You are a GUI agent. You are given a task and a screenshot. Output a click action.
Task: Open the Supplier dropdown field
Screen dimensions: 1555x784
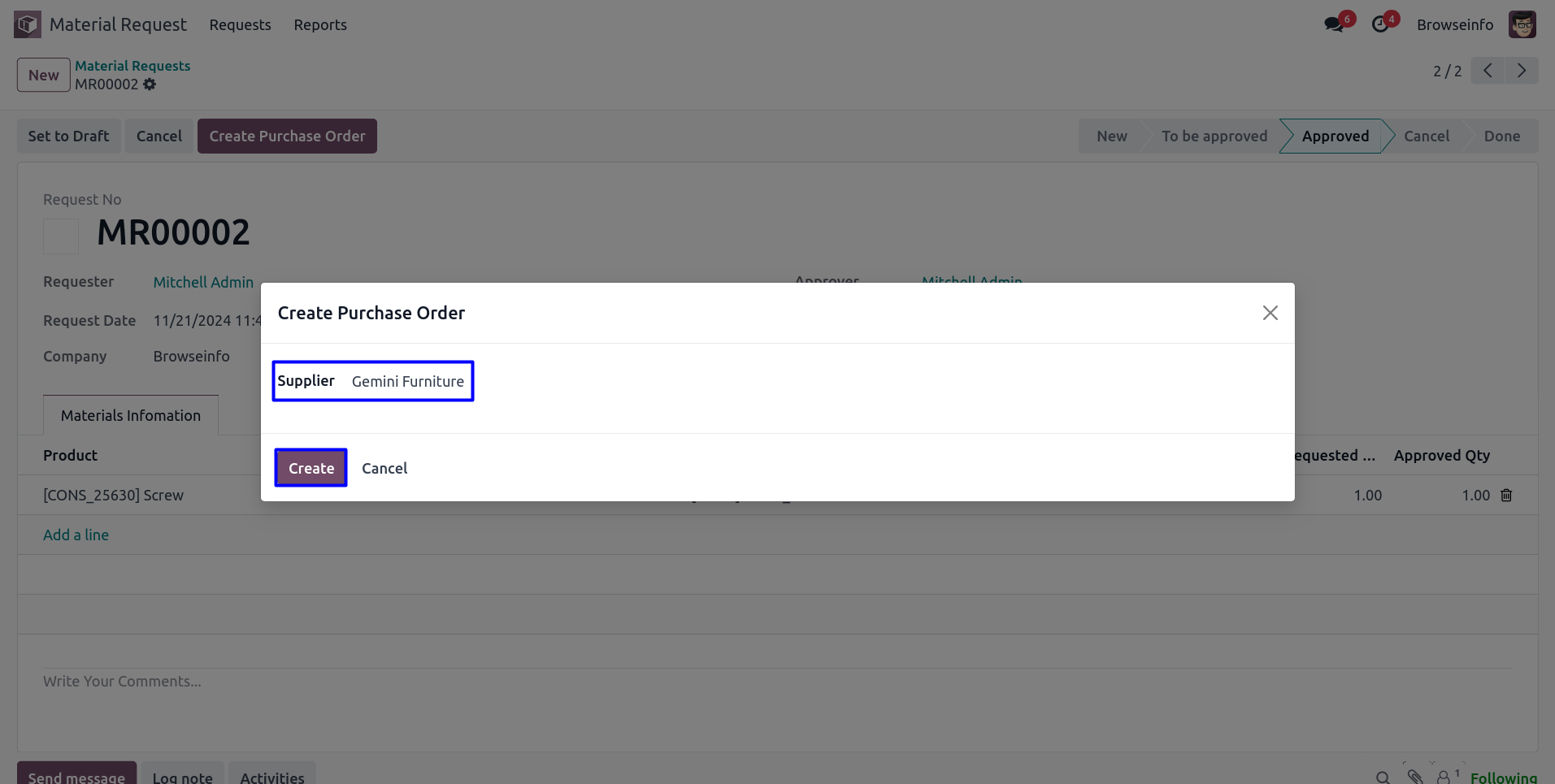408,382
